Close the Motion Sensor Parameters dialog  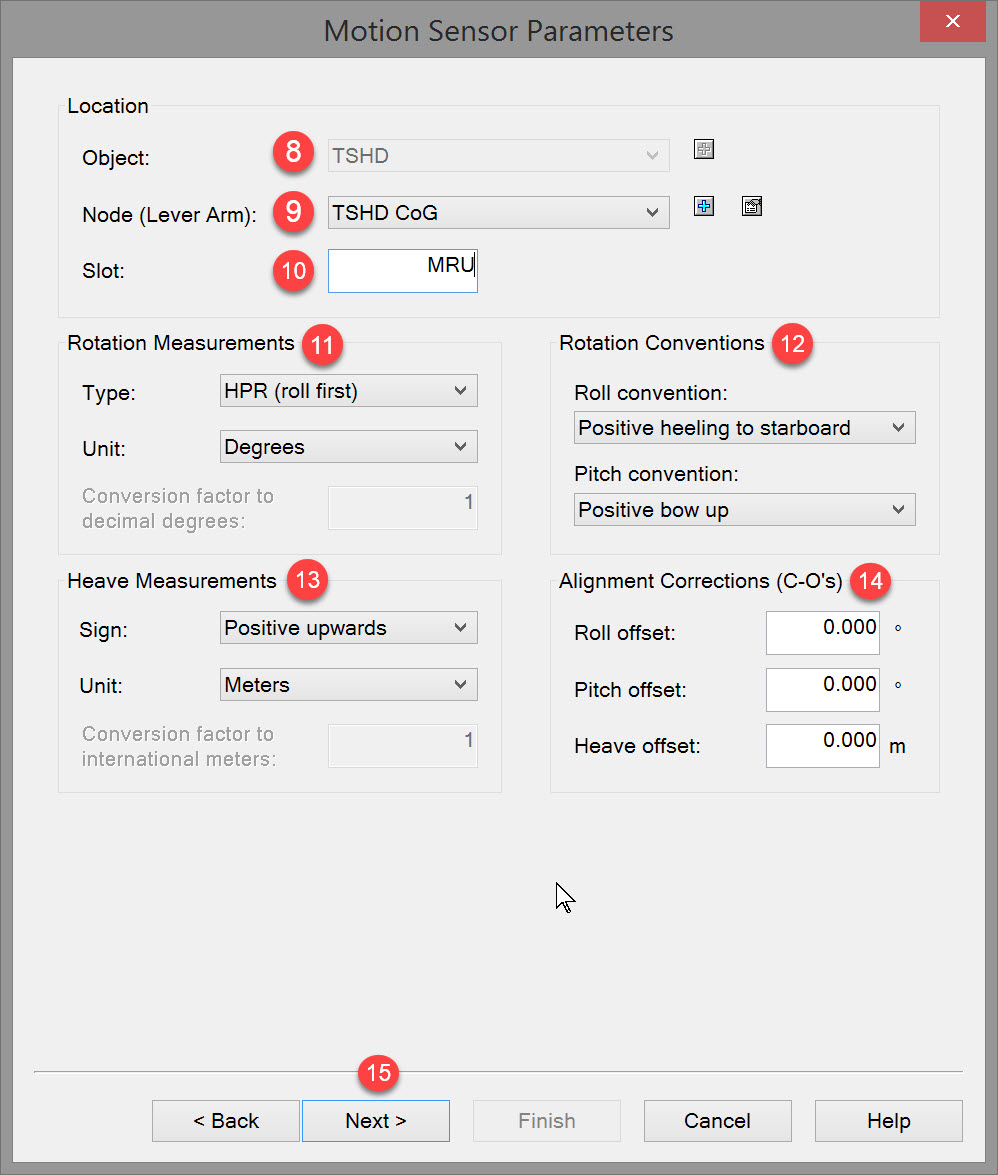[953, 22]
